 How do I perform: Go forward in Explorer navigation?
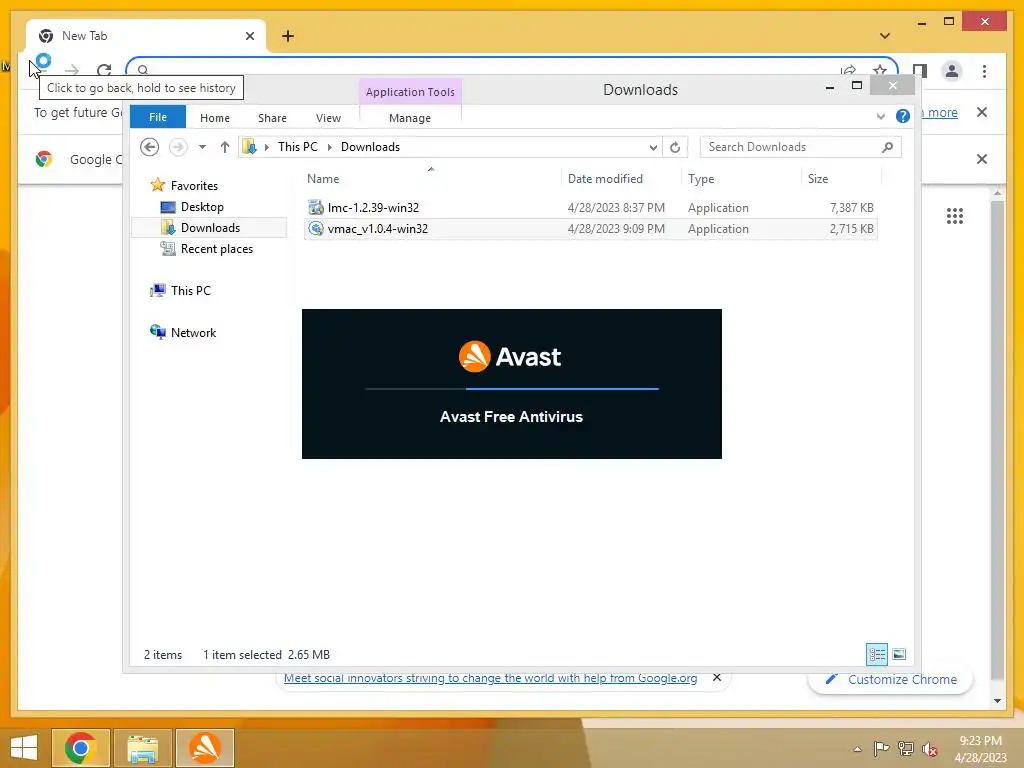coord(178,147)
